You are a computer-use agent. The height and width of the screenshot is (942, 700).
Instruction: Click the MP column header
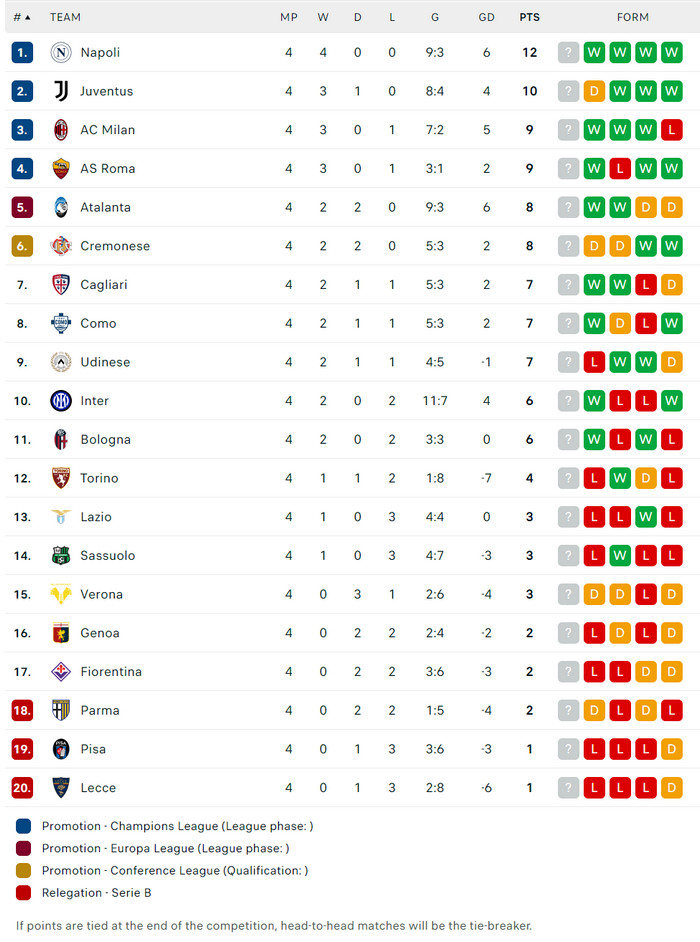click(x=289, y=17)
